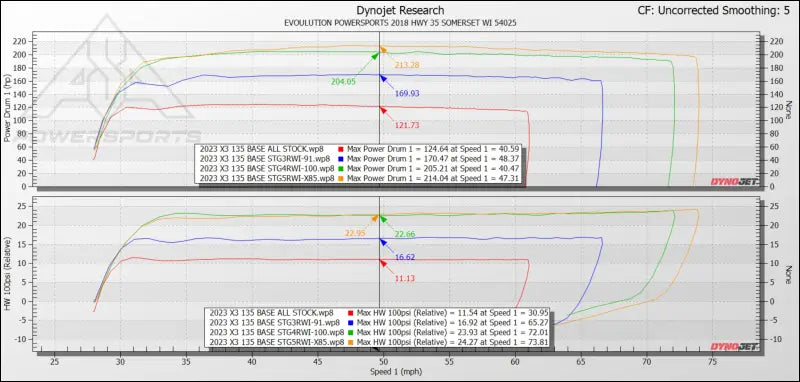800x382 pixels.
Task: Click the 16.62 blue boost value label
Action: click(405, 258)
